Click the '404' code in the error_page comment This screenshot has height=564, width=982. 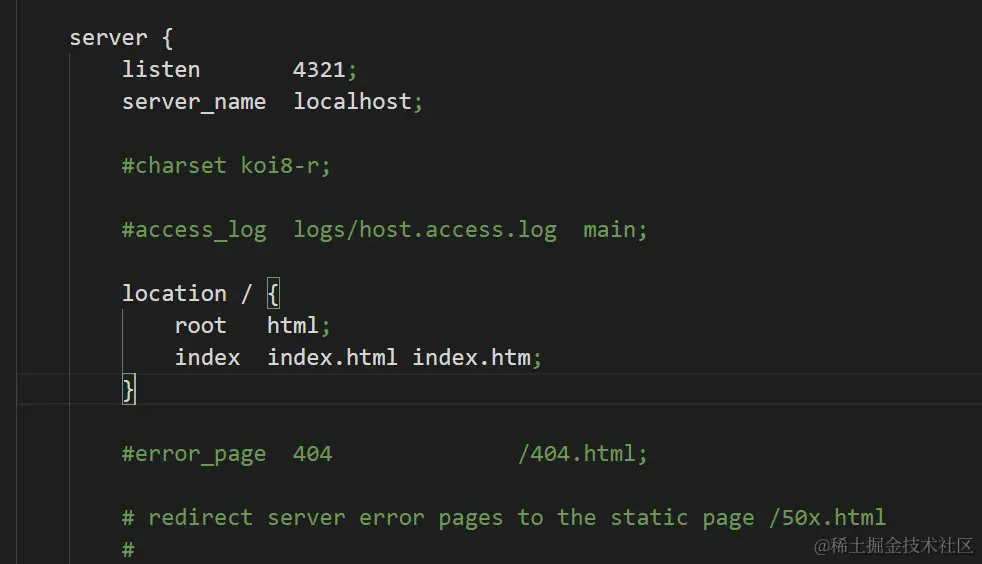pyautogui.click(x=313, y=454)
